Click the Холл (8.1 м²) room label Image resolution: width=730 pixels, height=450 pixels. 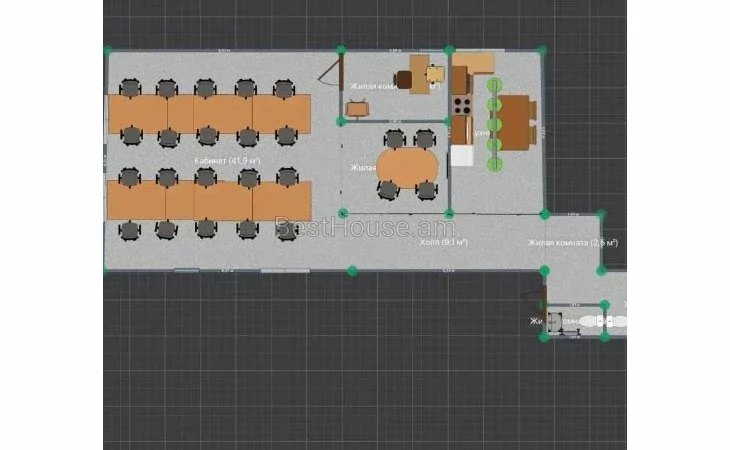coord(440,243)
